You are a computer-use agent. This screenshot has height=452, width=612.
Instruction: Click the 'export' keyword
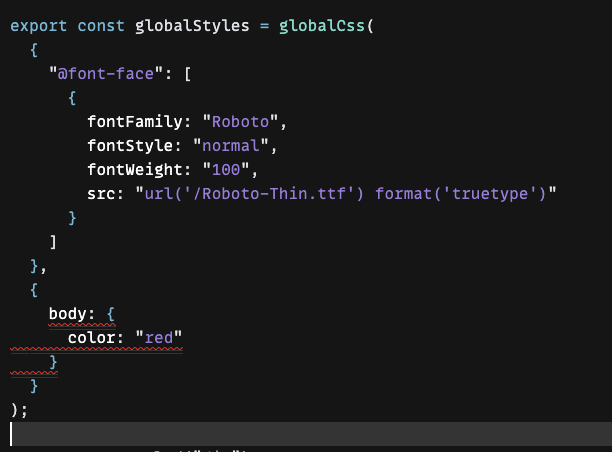click(38, 26)
